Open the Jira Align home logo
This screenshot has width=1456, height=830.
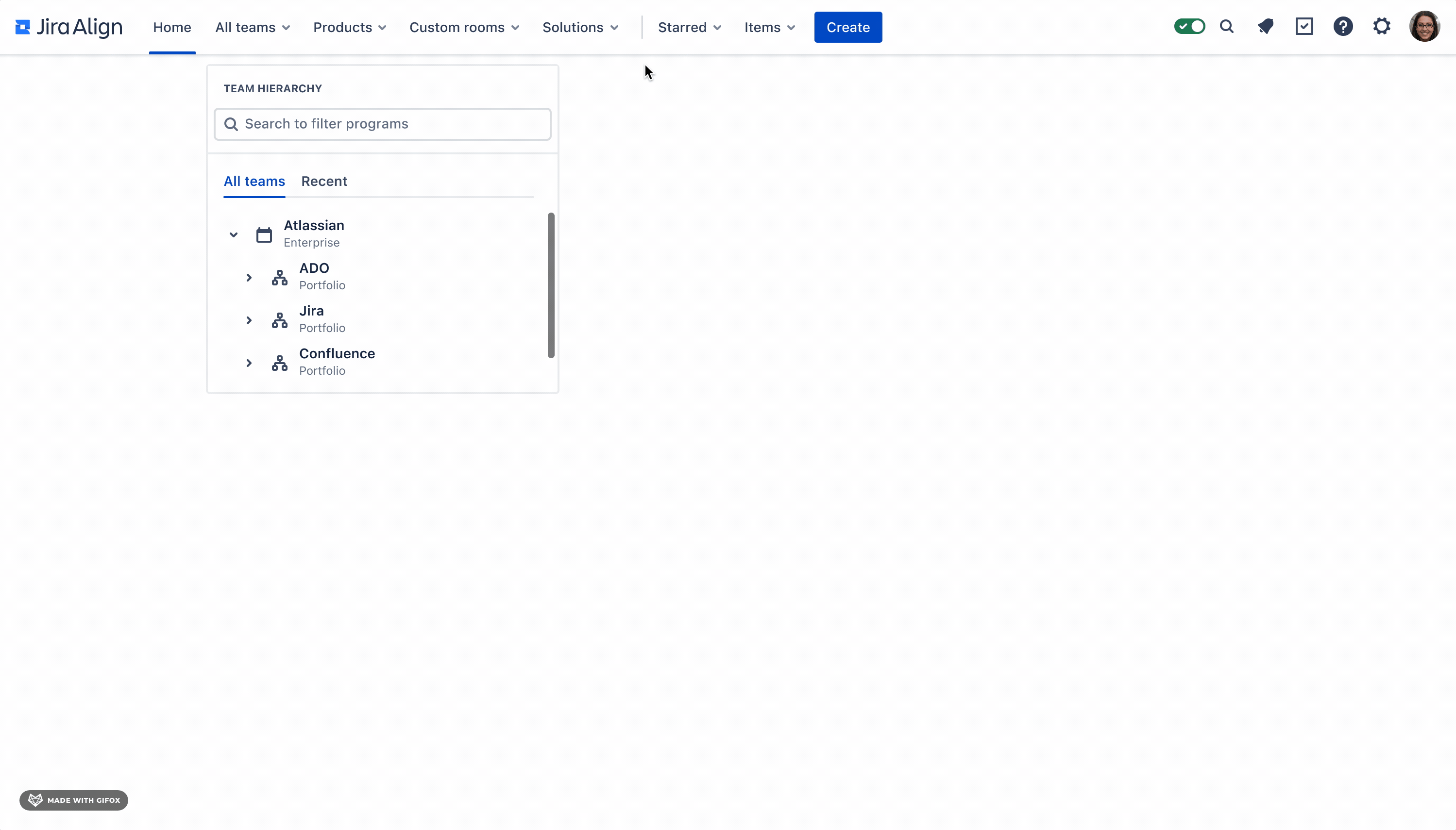(67, 26)
